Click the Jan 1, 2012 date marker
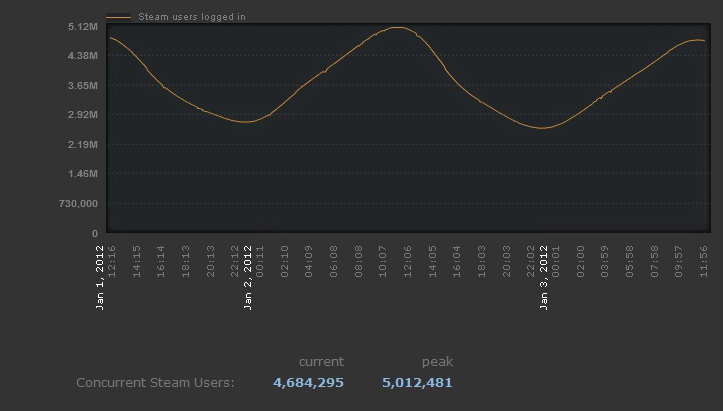 click(100, 277)
